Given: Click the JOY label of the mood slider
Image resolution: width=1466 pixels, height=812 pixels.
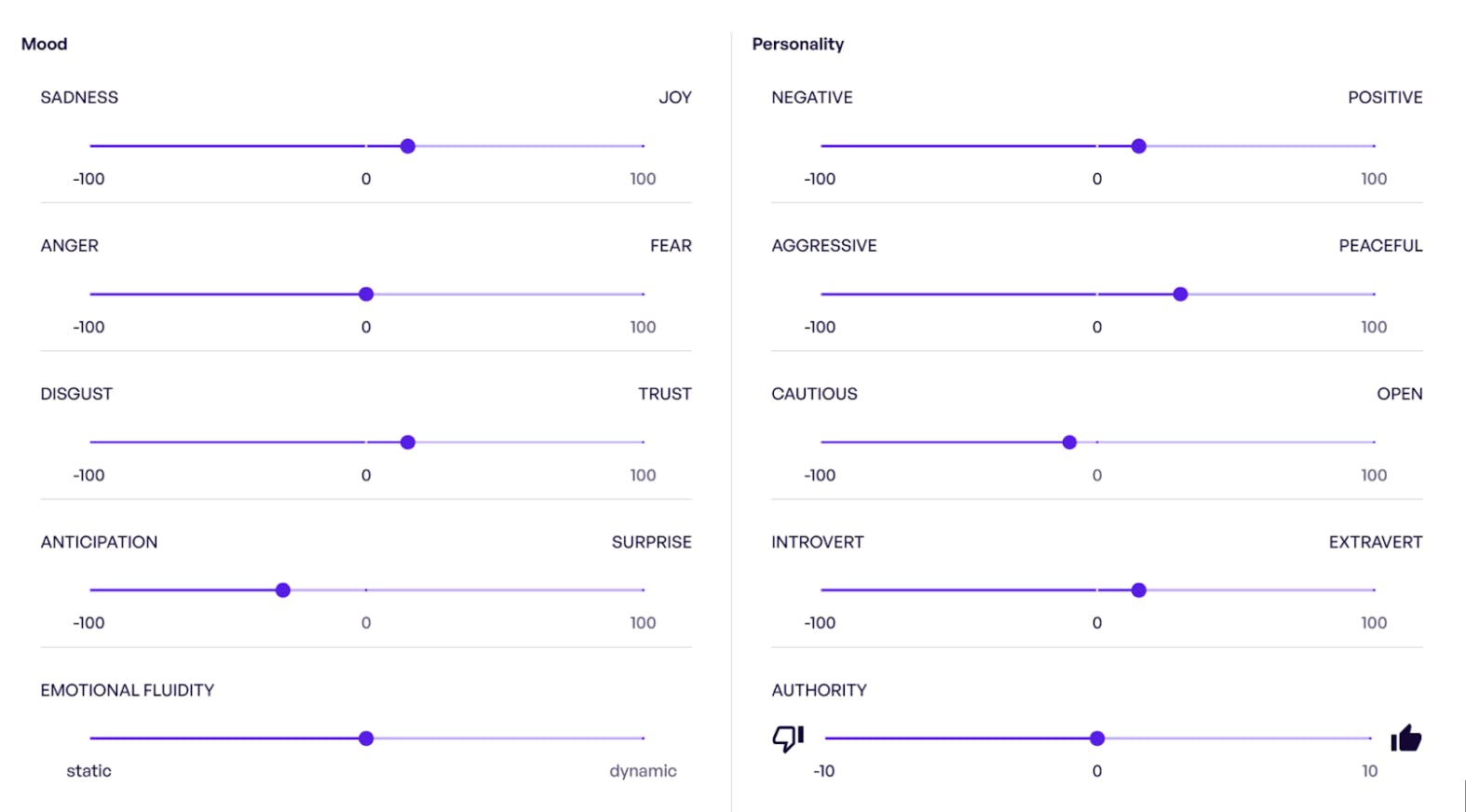Looking at the screenshot, I should pos(674,98).
